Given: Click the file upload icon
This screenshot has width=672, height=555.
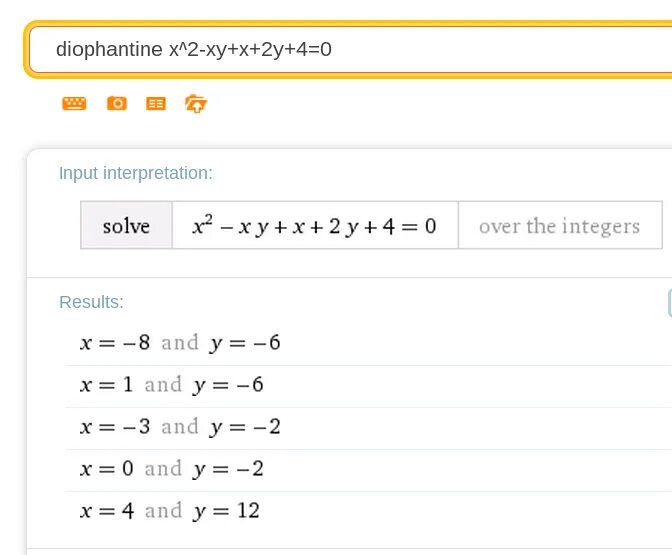Looking at the screenshot, I should pos(196,104).
